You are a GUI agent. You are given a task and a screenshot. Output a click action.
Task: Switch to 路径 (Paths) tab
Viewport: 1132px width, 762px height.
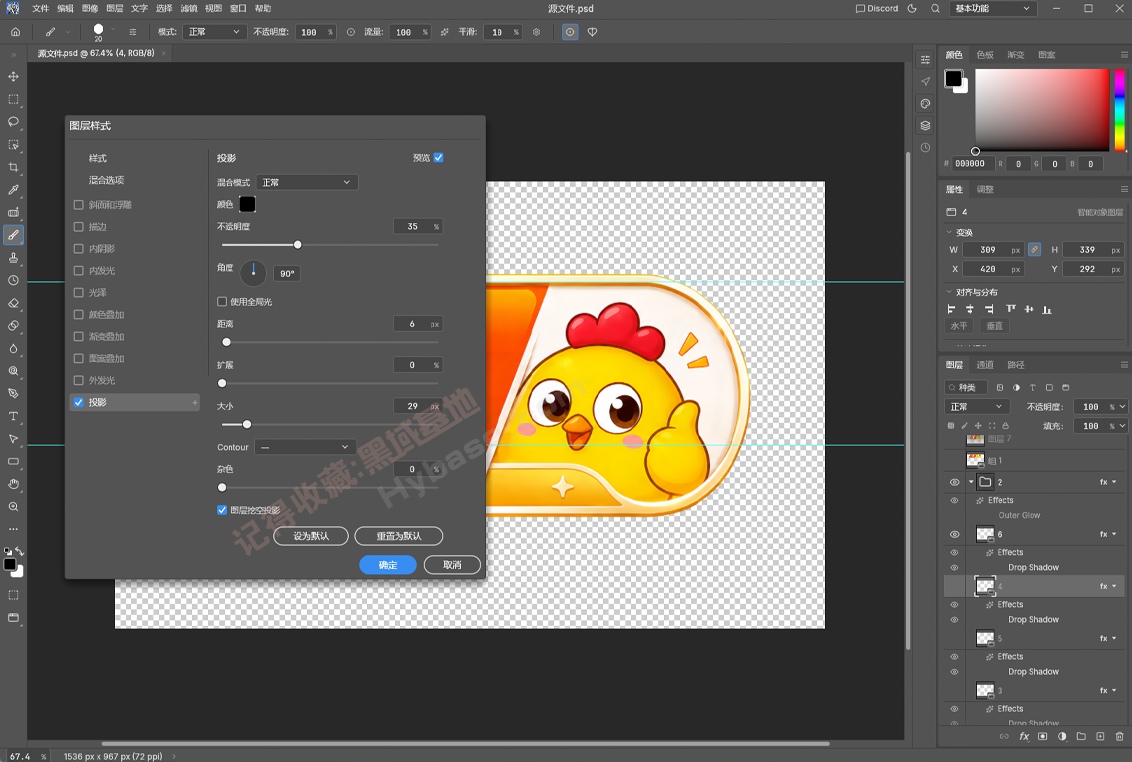coord(1016,365)
